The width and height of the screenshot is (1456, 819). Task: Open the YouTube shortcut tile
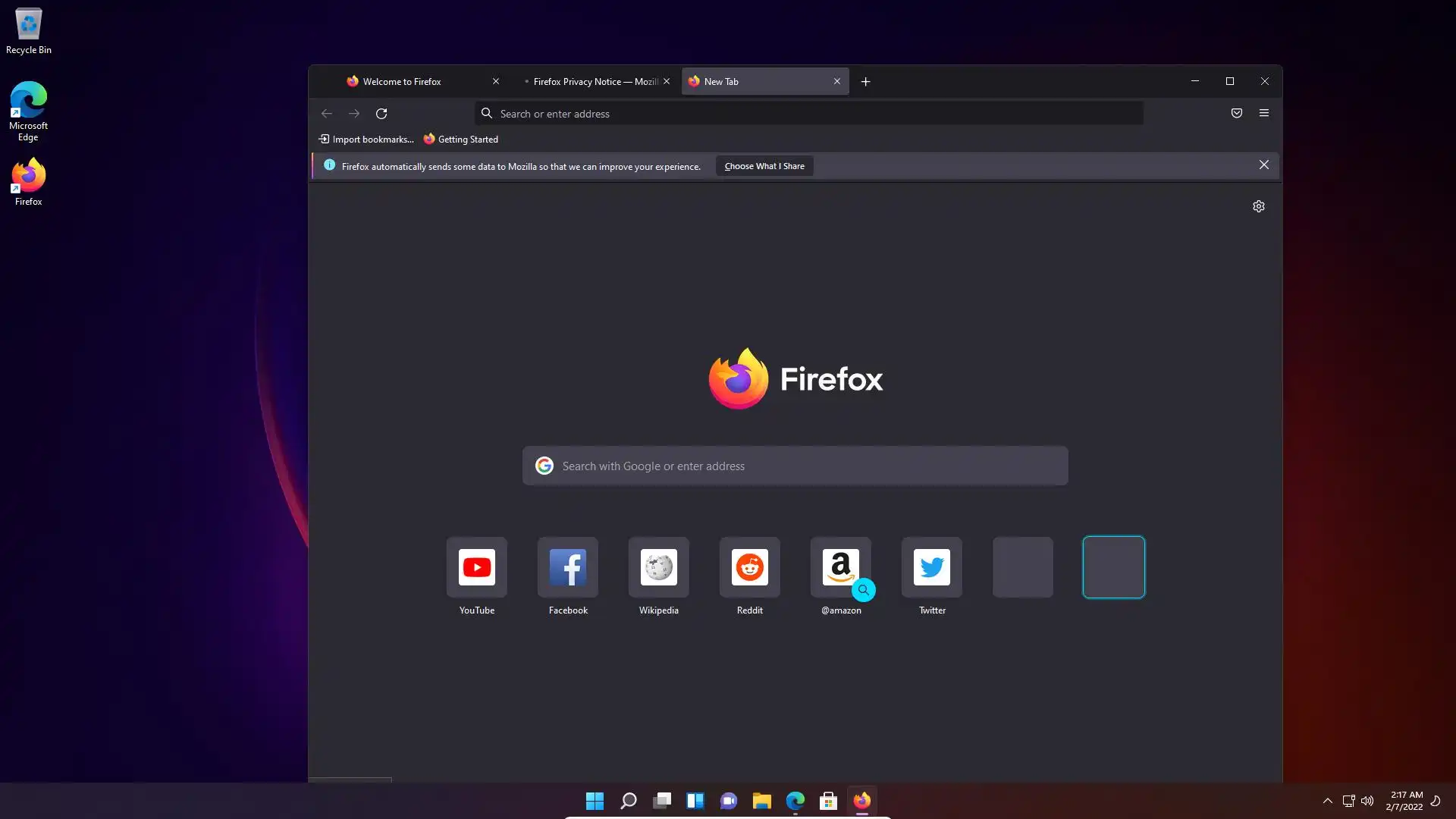476,567
